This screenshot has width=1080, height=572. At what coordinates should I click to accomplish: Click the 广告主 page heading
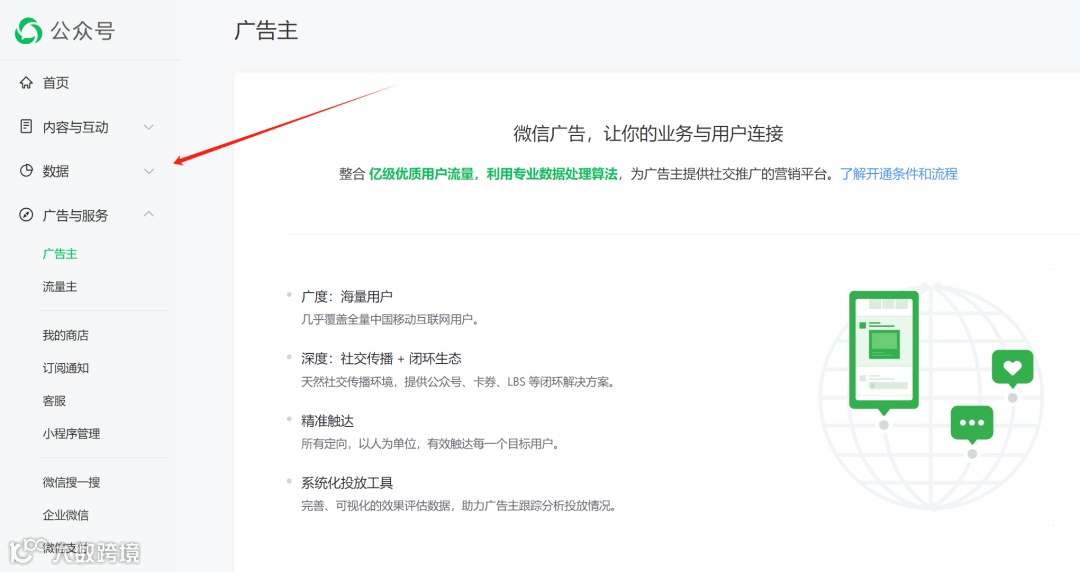point(266,31)
